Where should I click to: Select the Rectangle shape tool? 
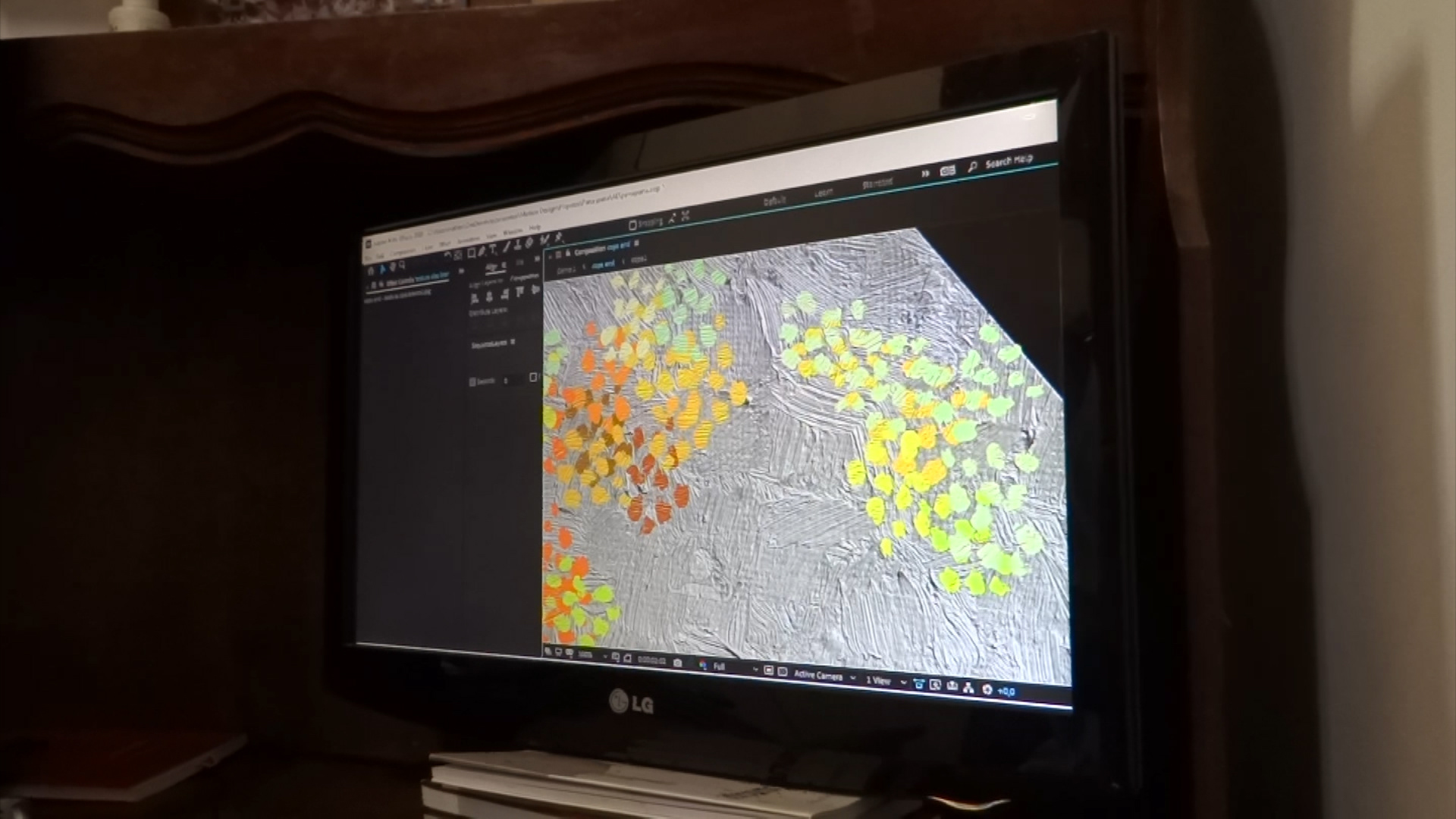click(471, 253)
